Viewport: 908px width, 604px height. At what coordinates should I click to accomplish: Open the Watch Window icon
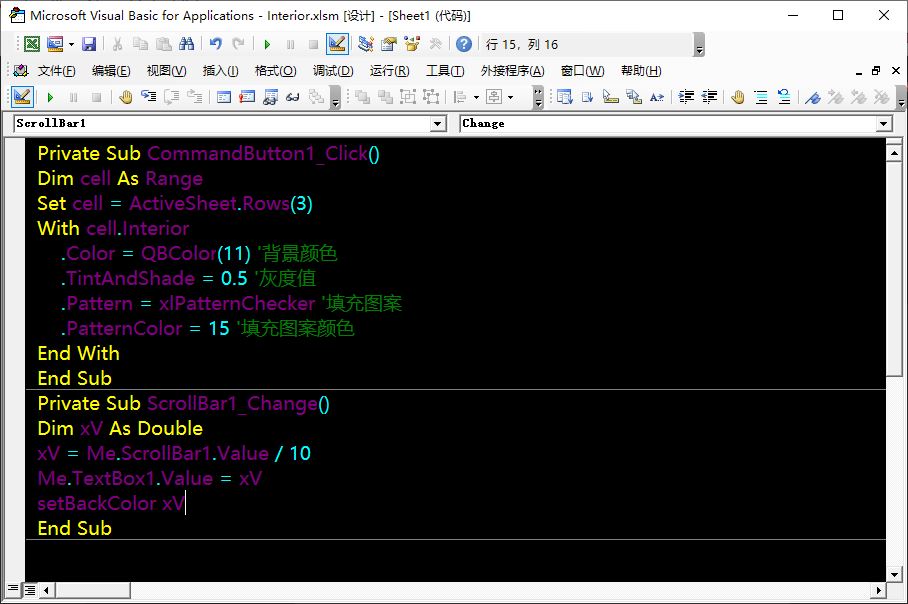270,97
